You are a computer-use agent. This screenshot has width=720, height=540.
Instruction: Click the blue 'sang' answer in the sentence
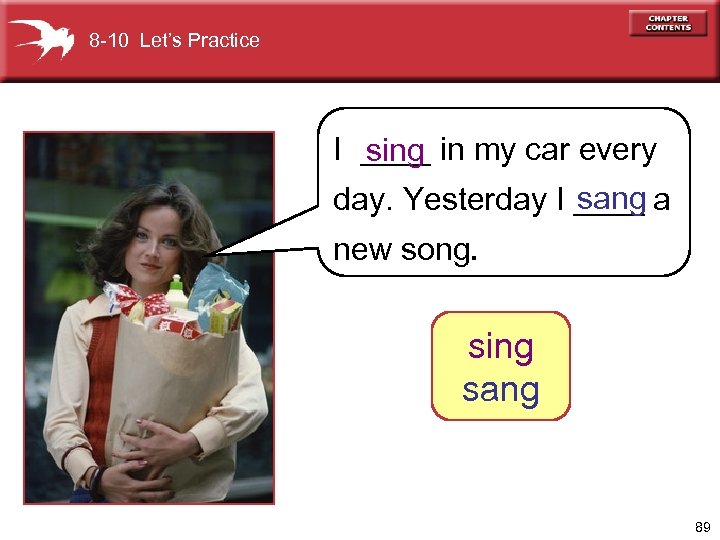611,200
